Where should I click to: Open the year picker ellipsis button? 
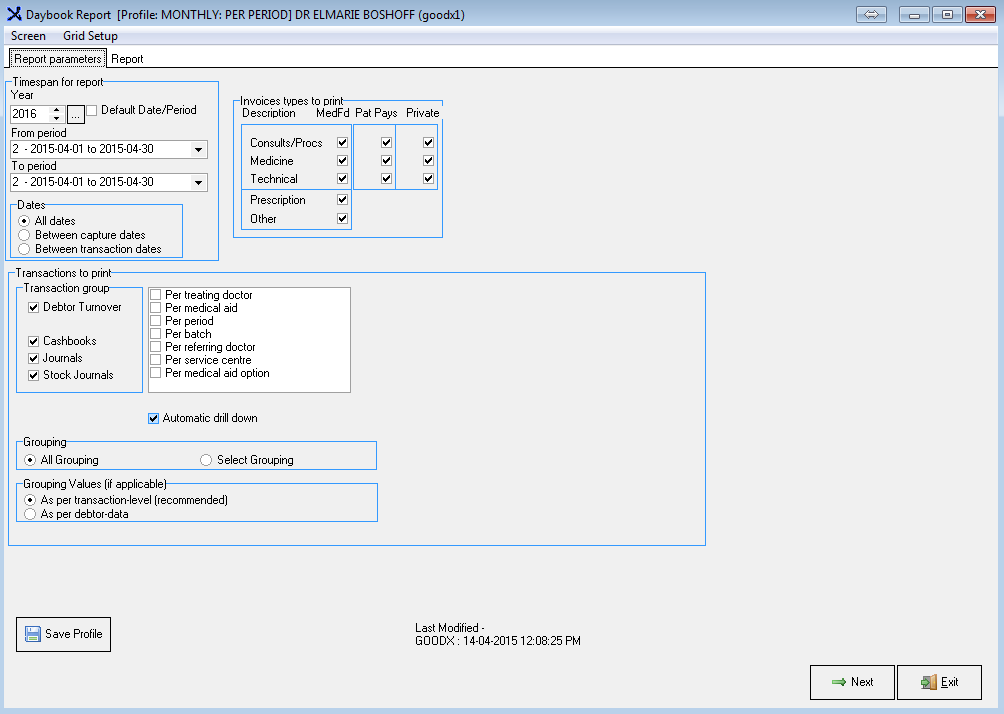coord(76,114)
